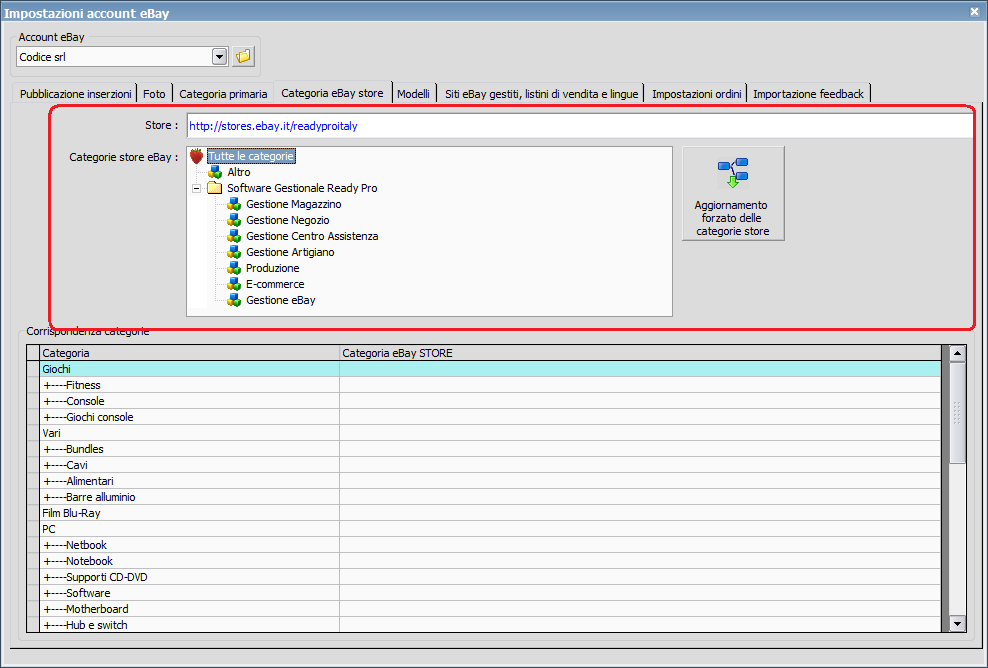988x668 pixels.
Task: Click the cubes icon beside Gestione Negozio
Action: pyautogui.click(x=234, y=220)
